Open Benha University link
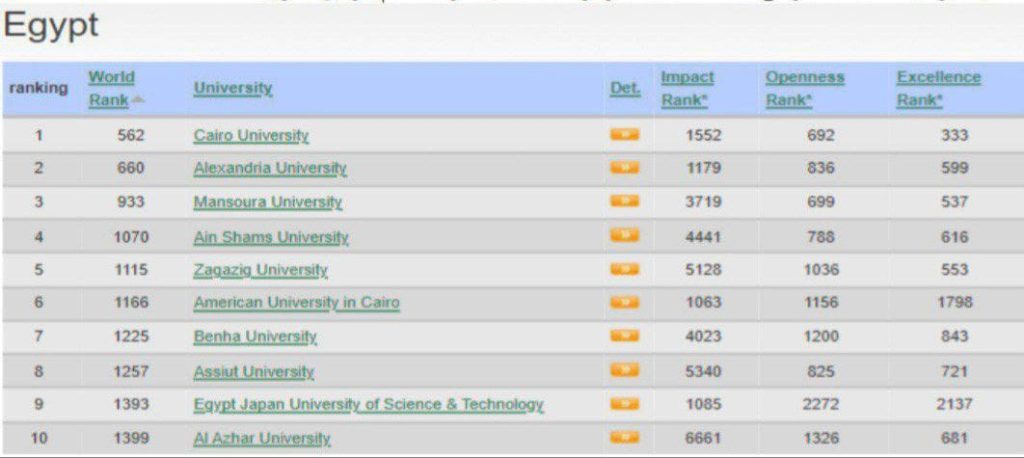Image resolution: width=1024 pixels, height=458 pixels. click(x=255, y=337)
